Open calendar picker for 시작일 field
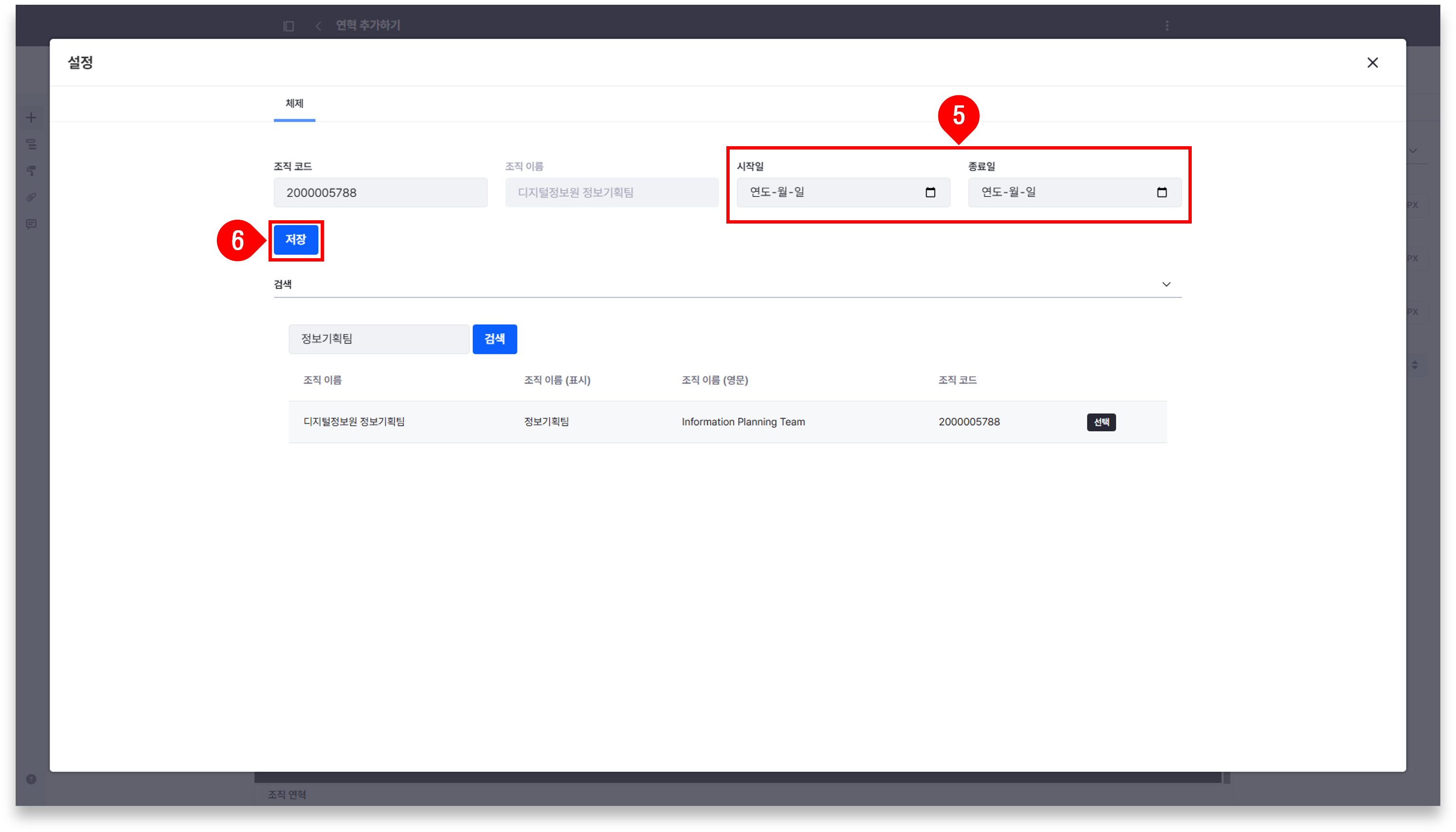Viewport: 1456px width, 832px height. click(x=930, y=193)
